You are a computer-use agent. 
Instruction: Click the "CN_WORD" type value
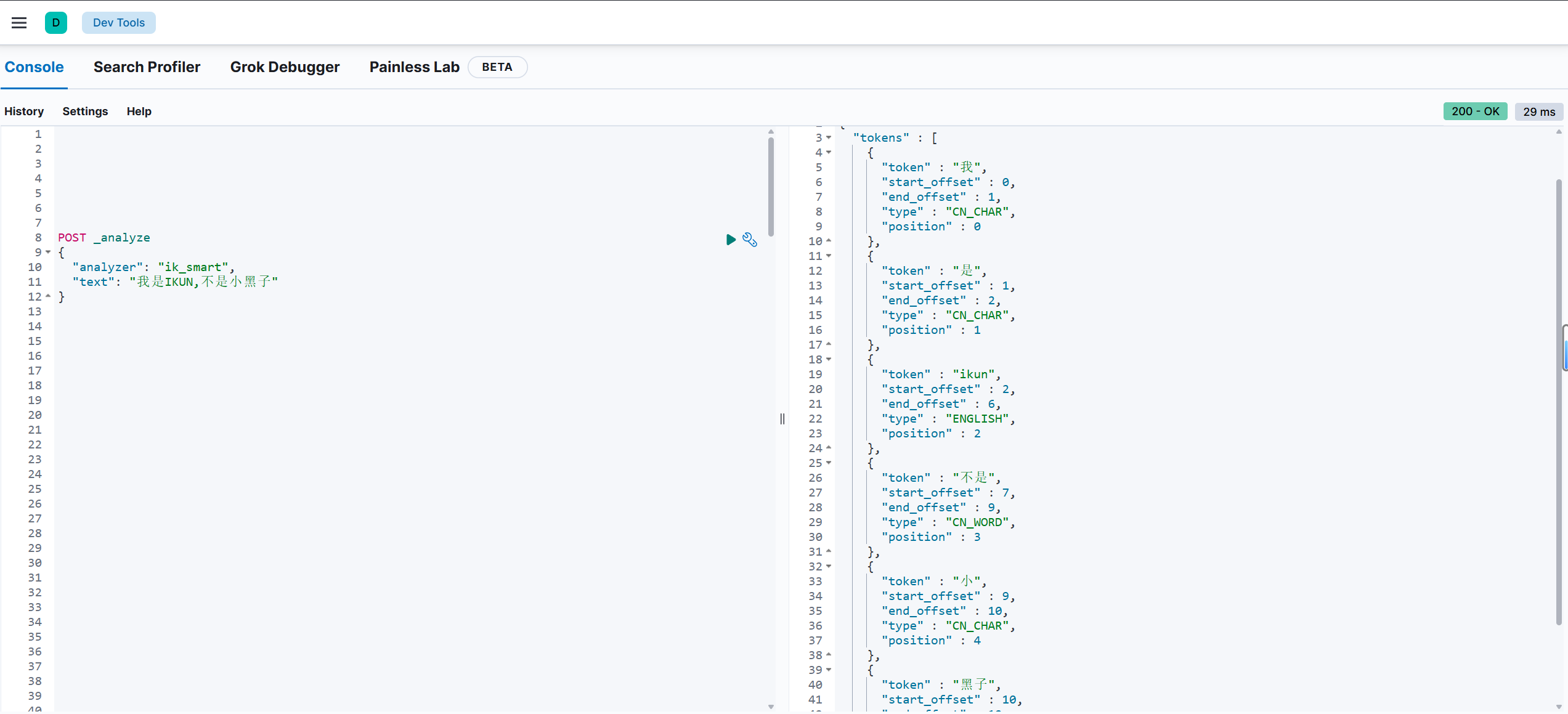click(x=978, y=522)
